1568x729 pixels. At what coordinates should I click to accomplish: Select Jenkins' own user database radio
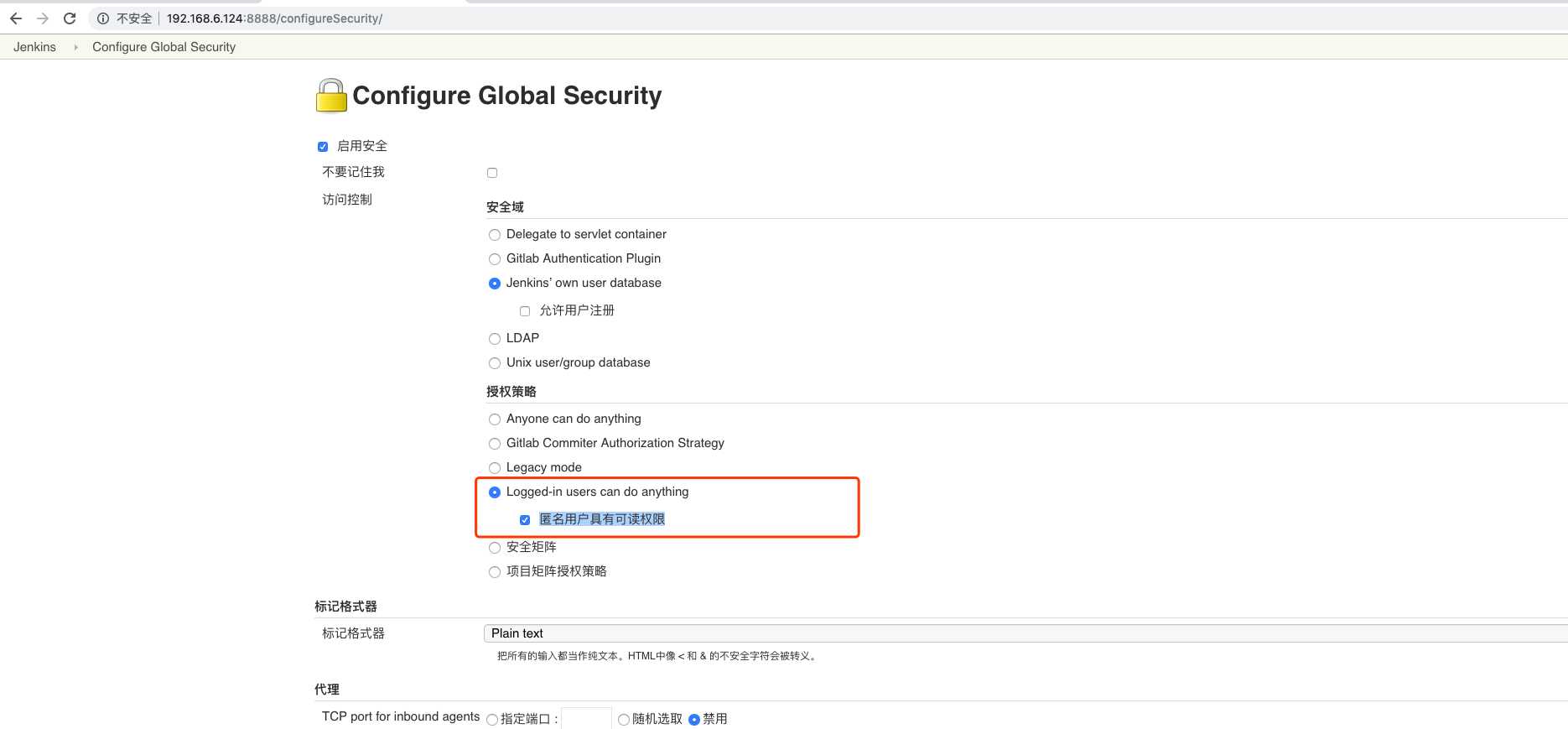pos(495,284)
